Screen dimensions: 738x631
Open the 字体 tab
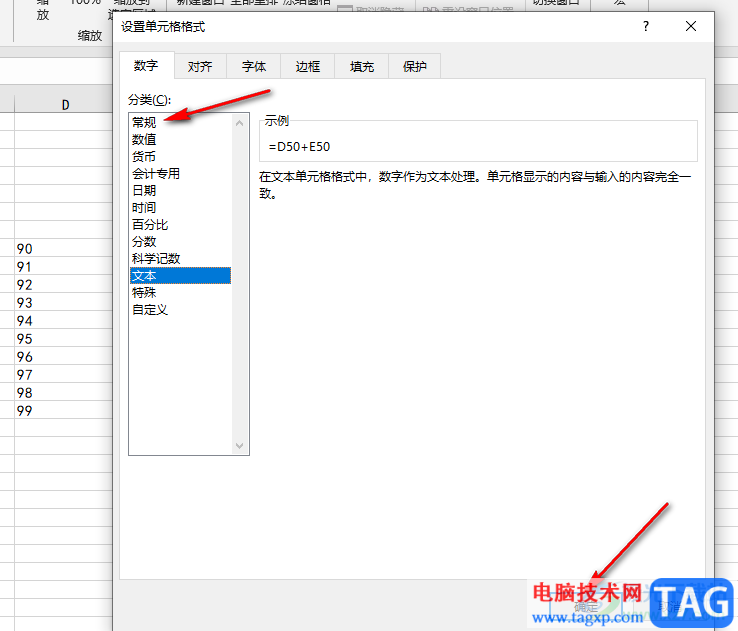(254, 66)
